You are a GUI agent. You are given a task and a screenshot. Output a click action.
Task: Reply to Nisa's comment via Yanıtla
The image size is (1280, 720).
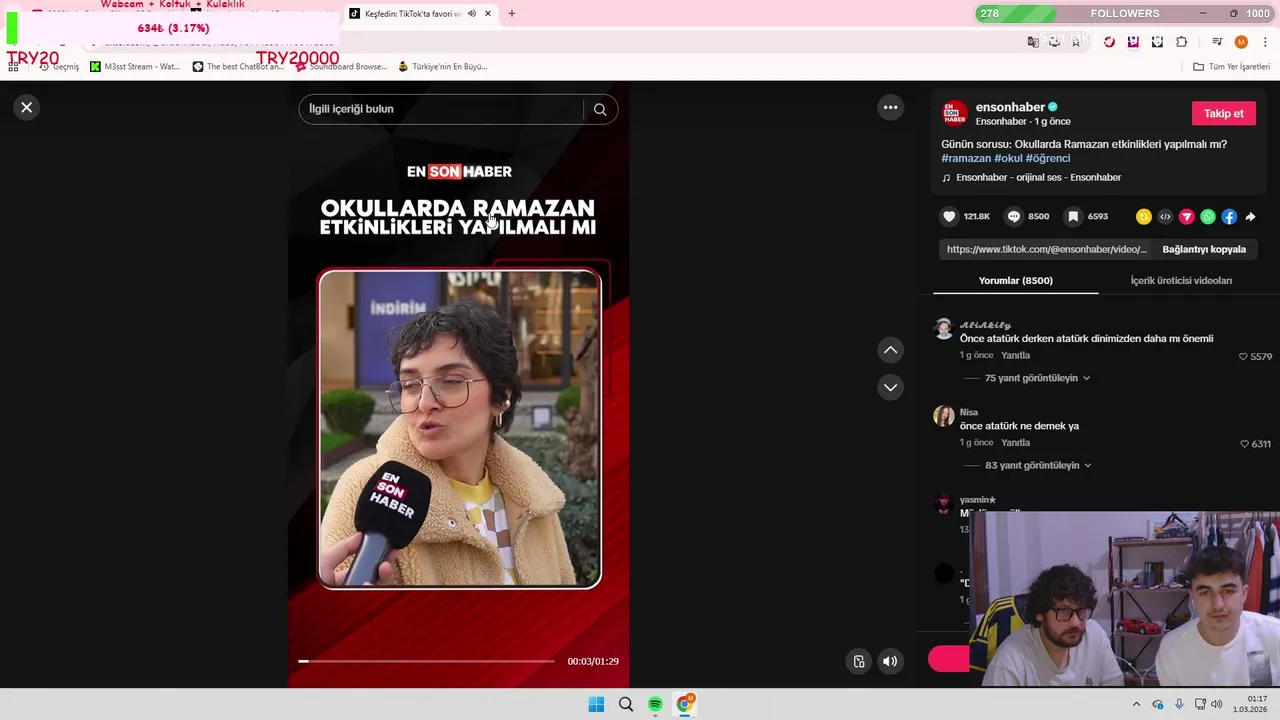(x=1015, y=442)
